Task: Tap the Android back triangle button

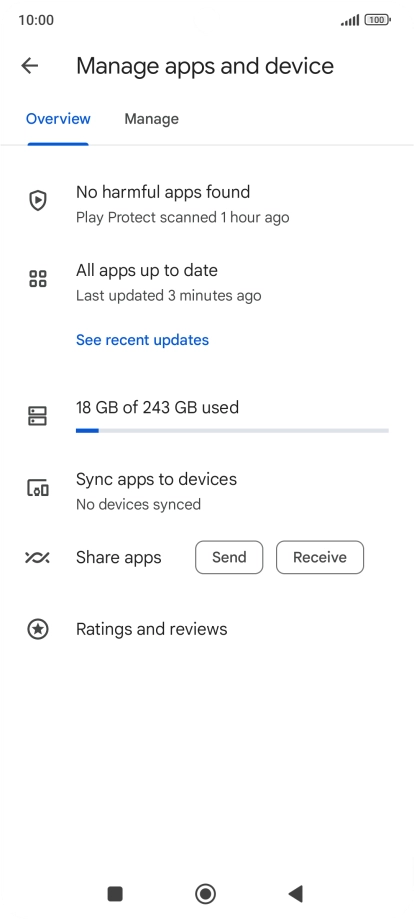Action: 296,894
